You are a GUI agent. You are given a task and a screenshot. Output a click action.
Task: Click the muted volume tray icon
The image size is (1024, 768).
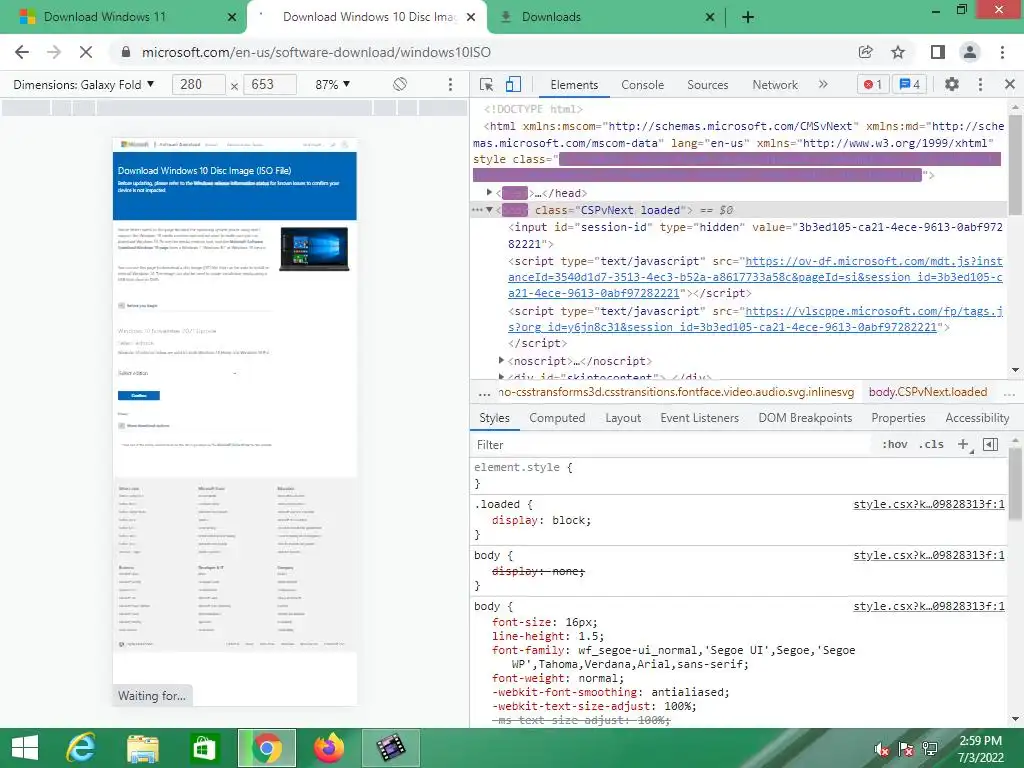point(881,749)
